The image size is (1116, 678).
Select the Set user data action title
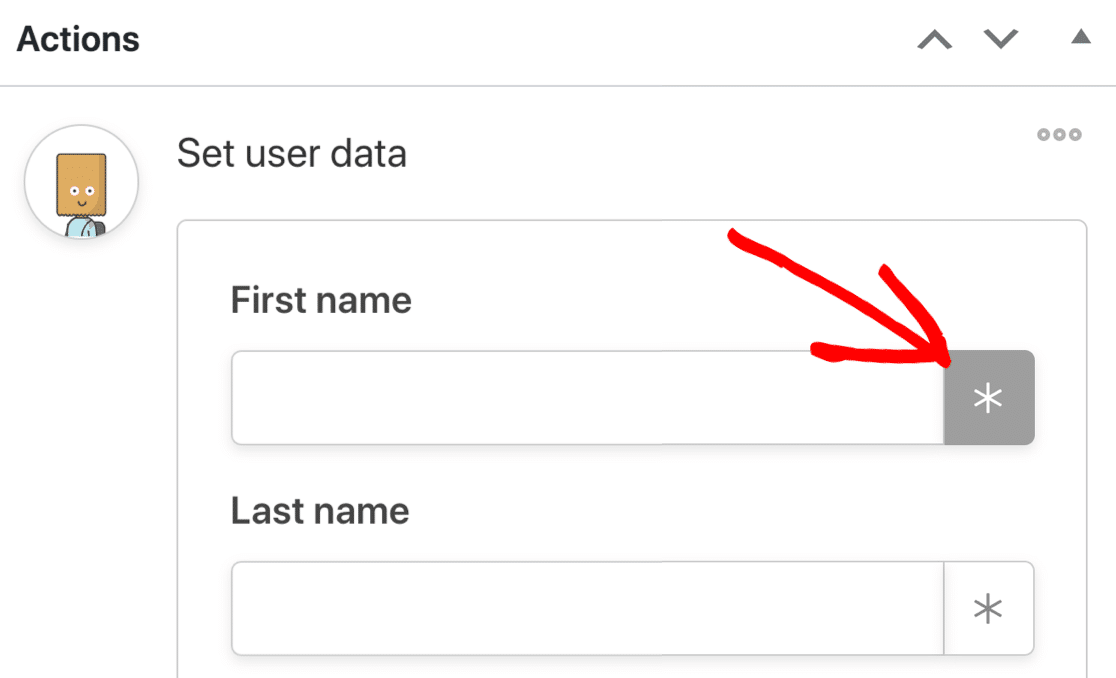291,154
